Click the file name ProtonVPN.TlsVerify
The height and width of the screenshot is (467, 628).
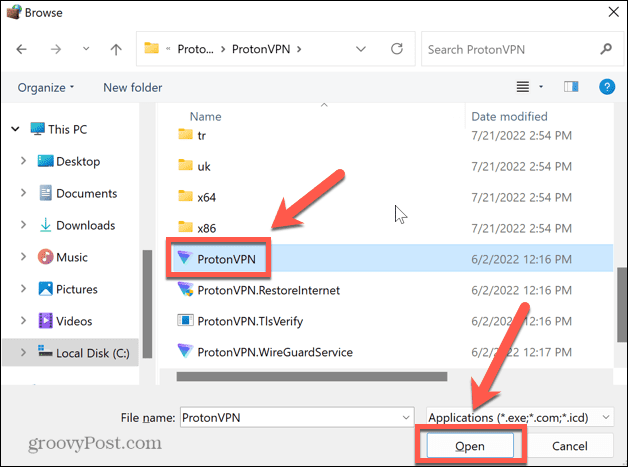(250, 321)
